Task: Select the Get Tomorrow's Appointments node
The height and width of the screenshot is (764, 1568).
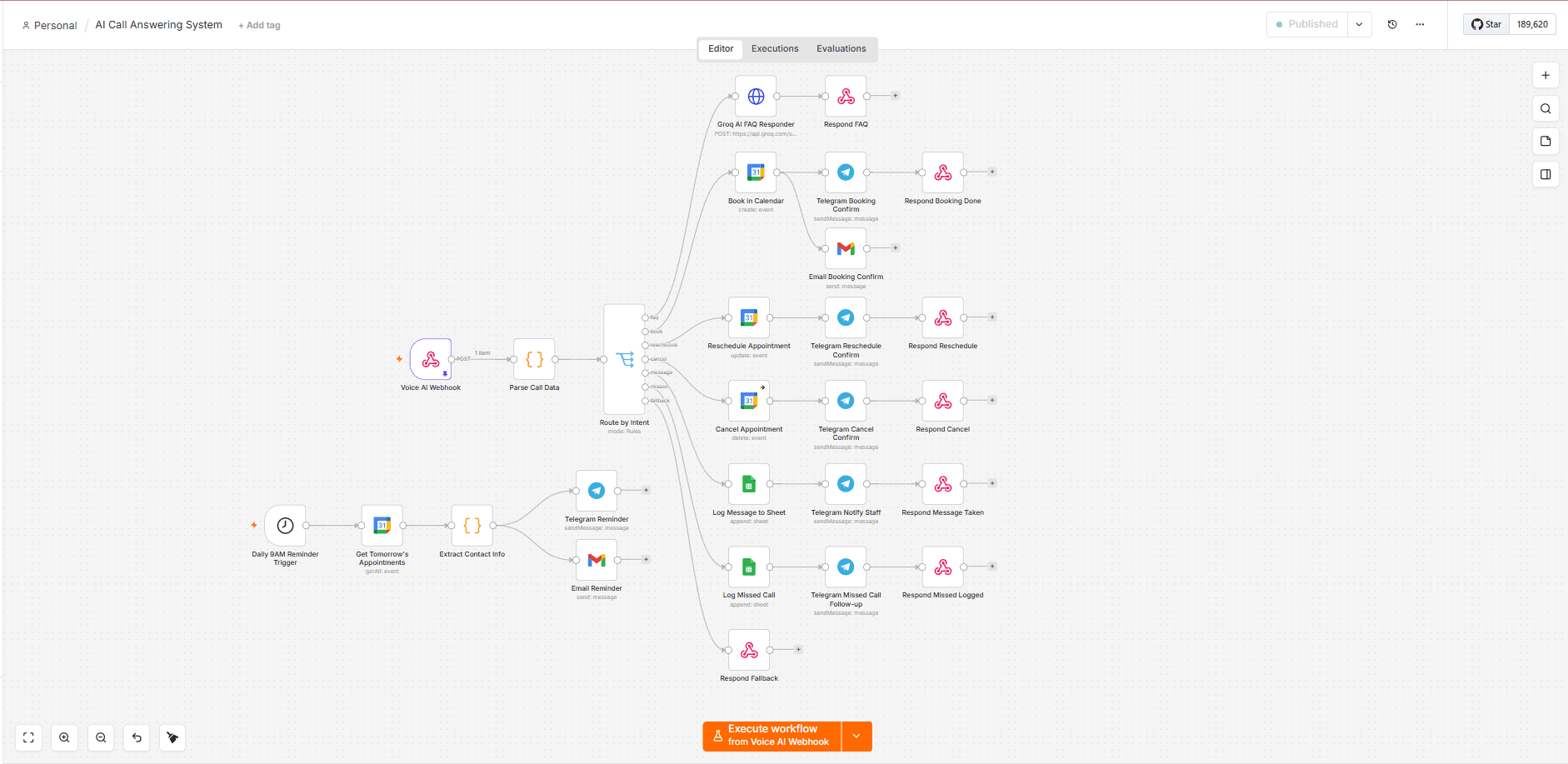Action: tap(382, 526)
